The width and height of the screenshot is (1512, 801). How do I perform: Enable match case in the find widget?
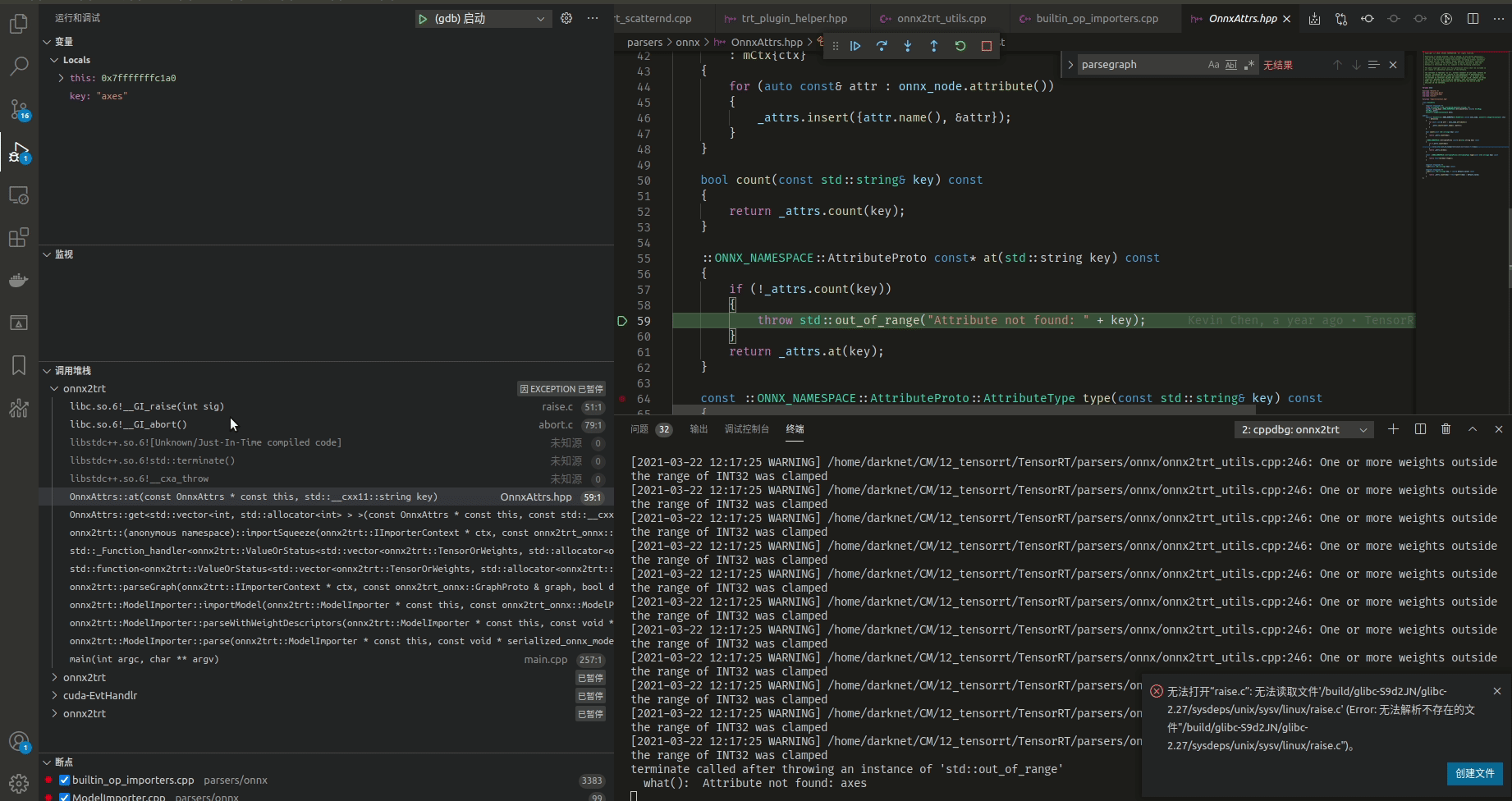(x=1214, y=64)
